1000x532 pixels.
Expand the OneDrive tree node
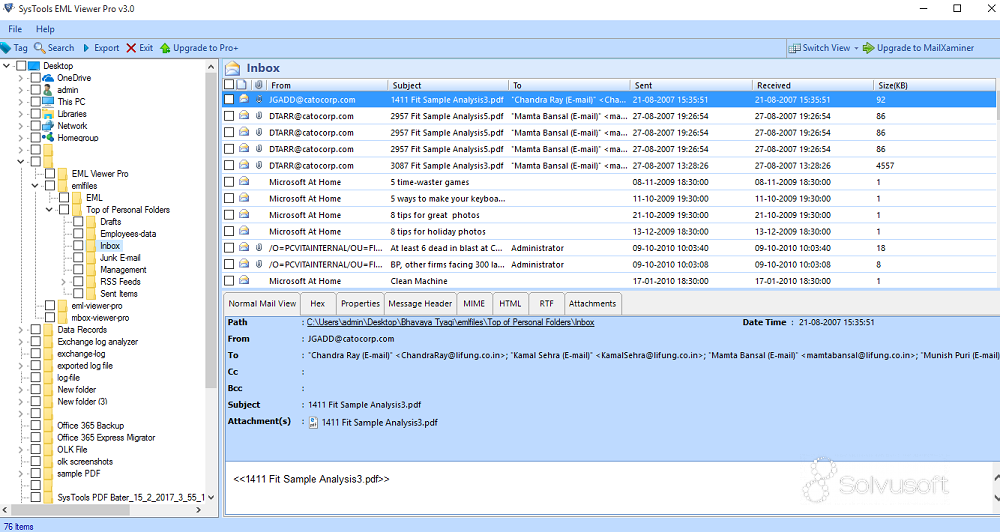click(x=20, y=78)
